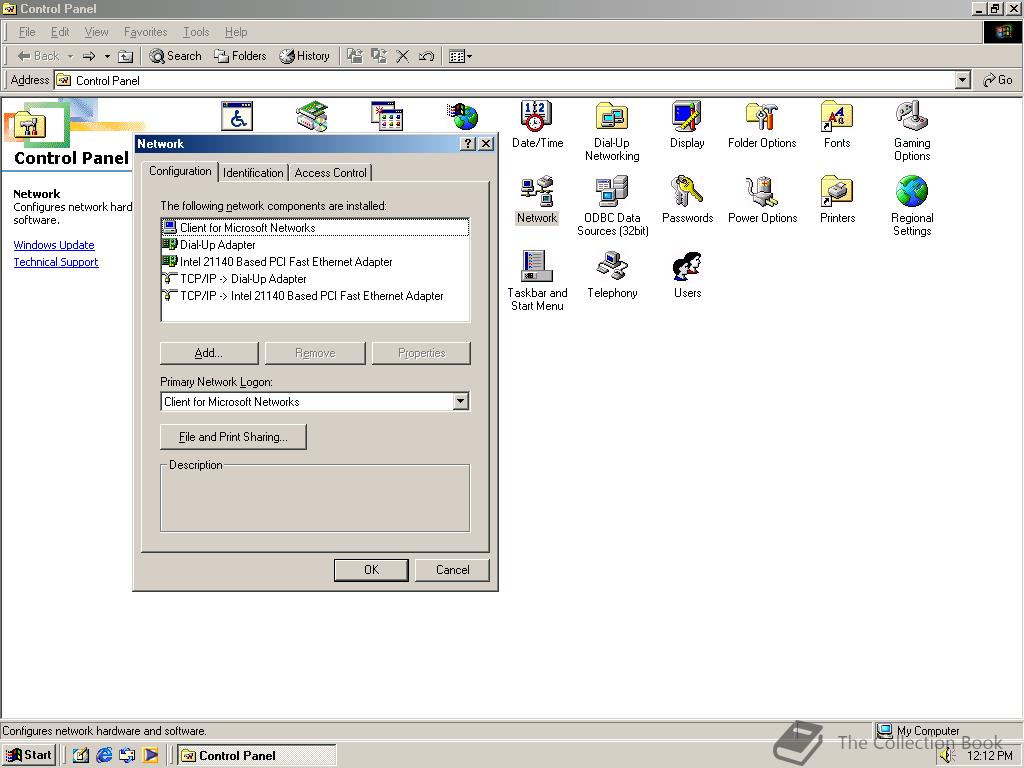Open the Printers icon

click(x=837, y=200)
